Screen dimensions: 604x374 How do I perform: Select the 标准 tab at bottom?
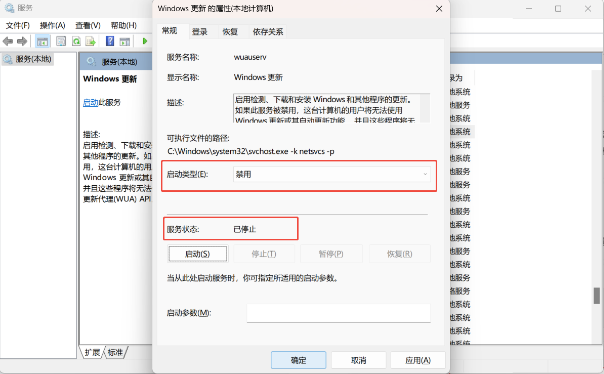[x=115, y=352]
